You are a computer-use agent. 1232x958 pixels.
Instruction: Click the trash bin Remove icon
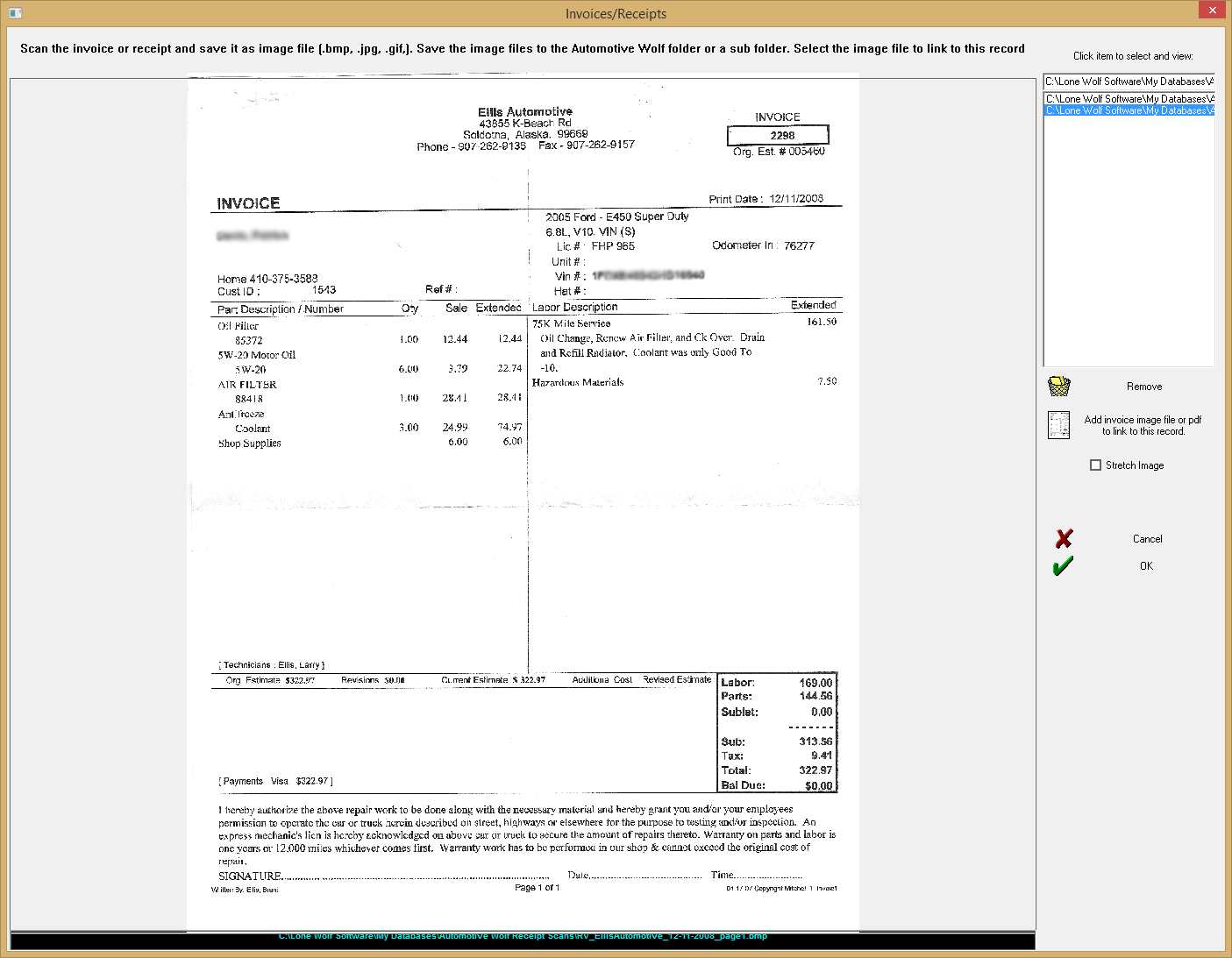coord(1059,387)
